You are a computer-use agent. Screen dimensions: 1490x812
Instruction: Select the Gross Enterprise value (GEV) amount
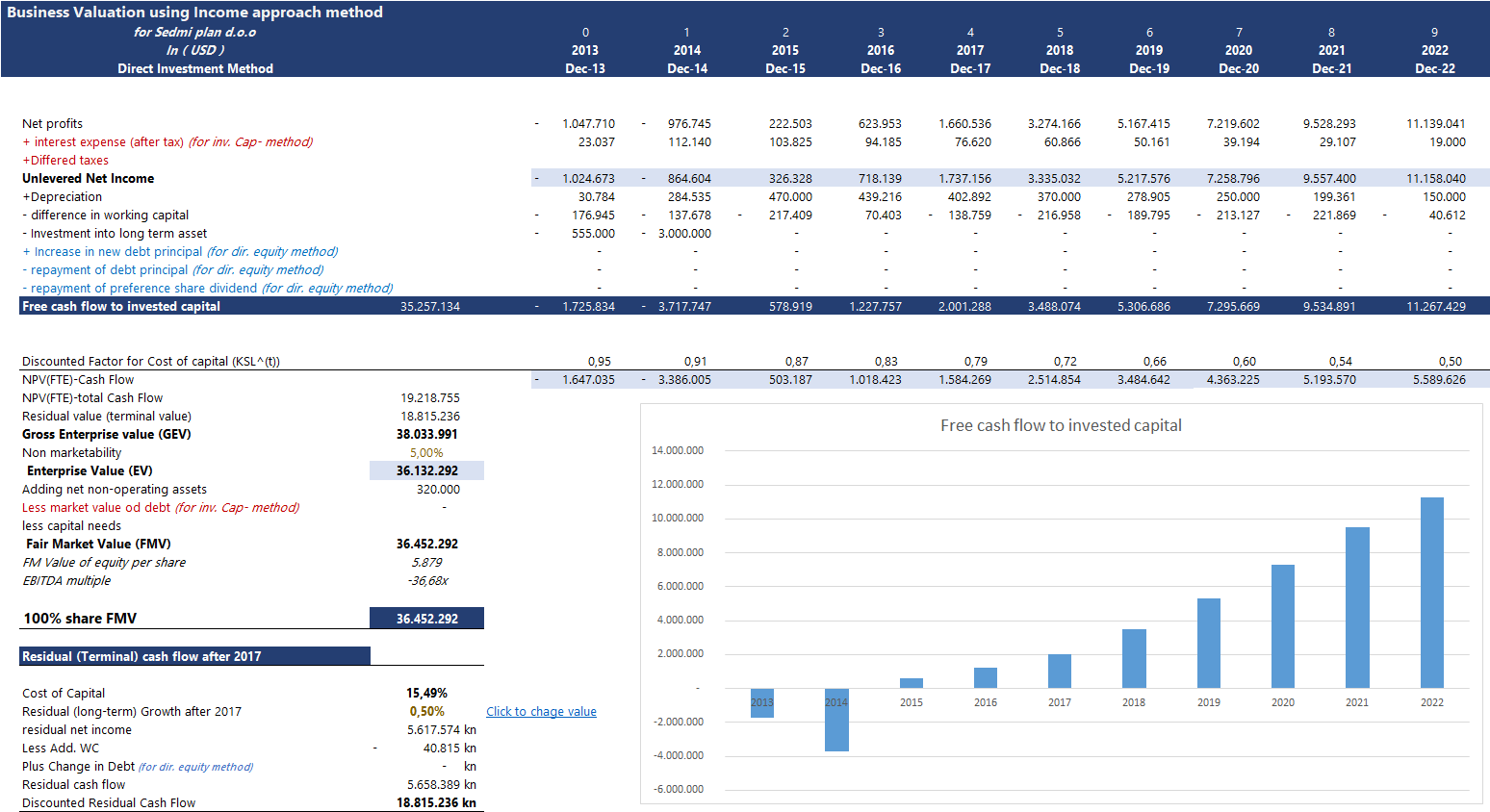pyautogui.click(x=426, y=435)
